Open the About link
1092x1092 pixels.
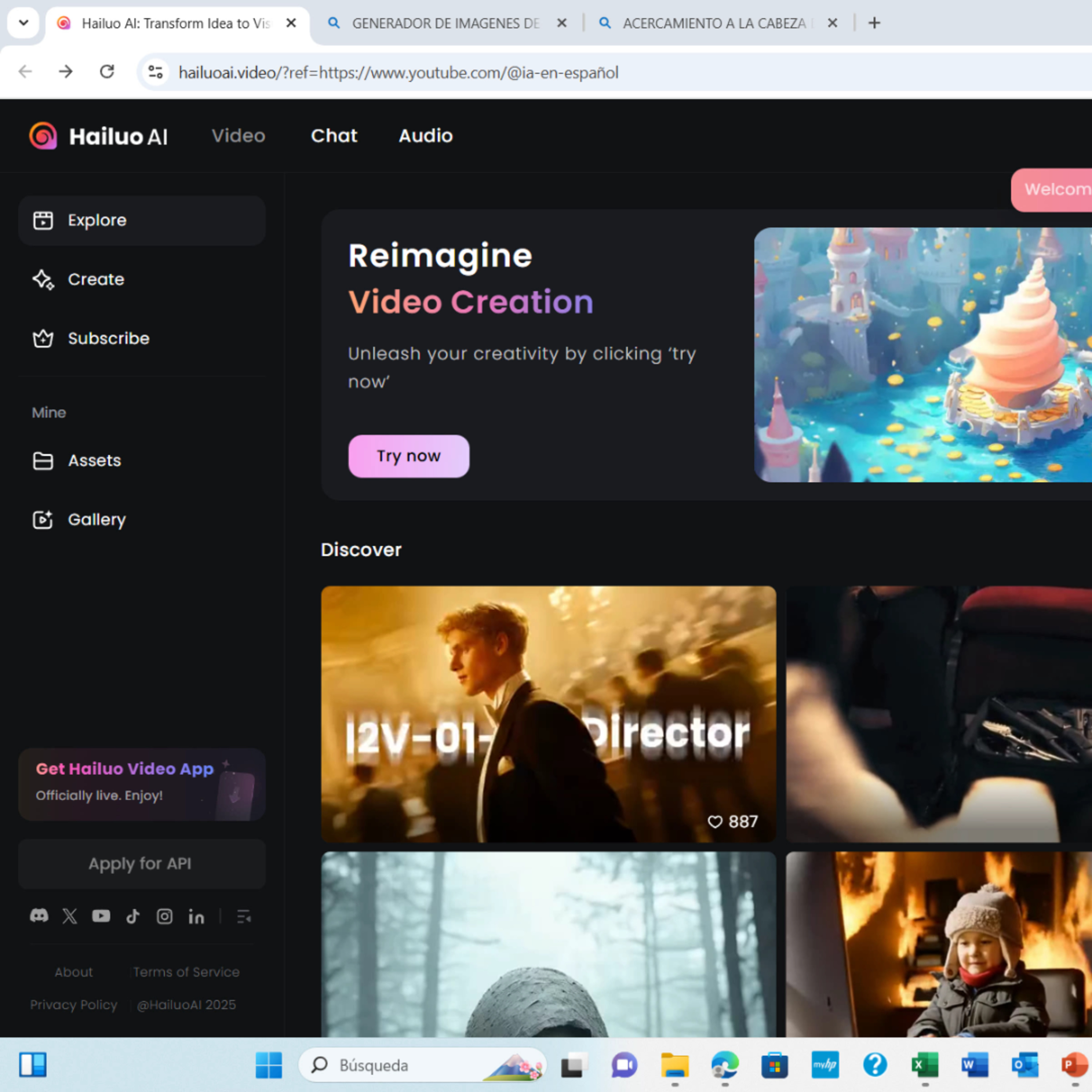(74, 972)
